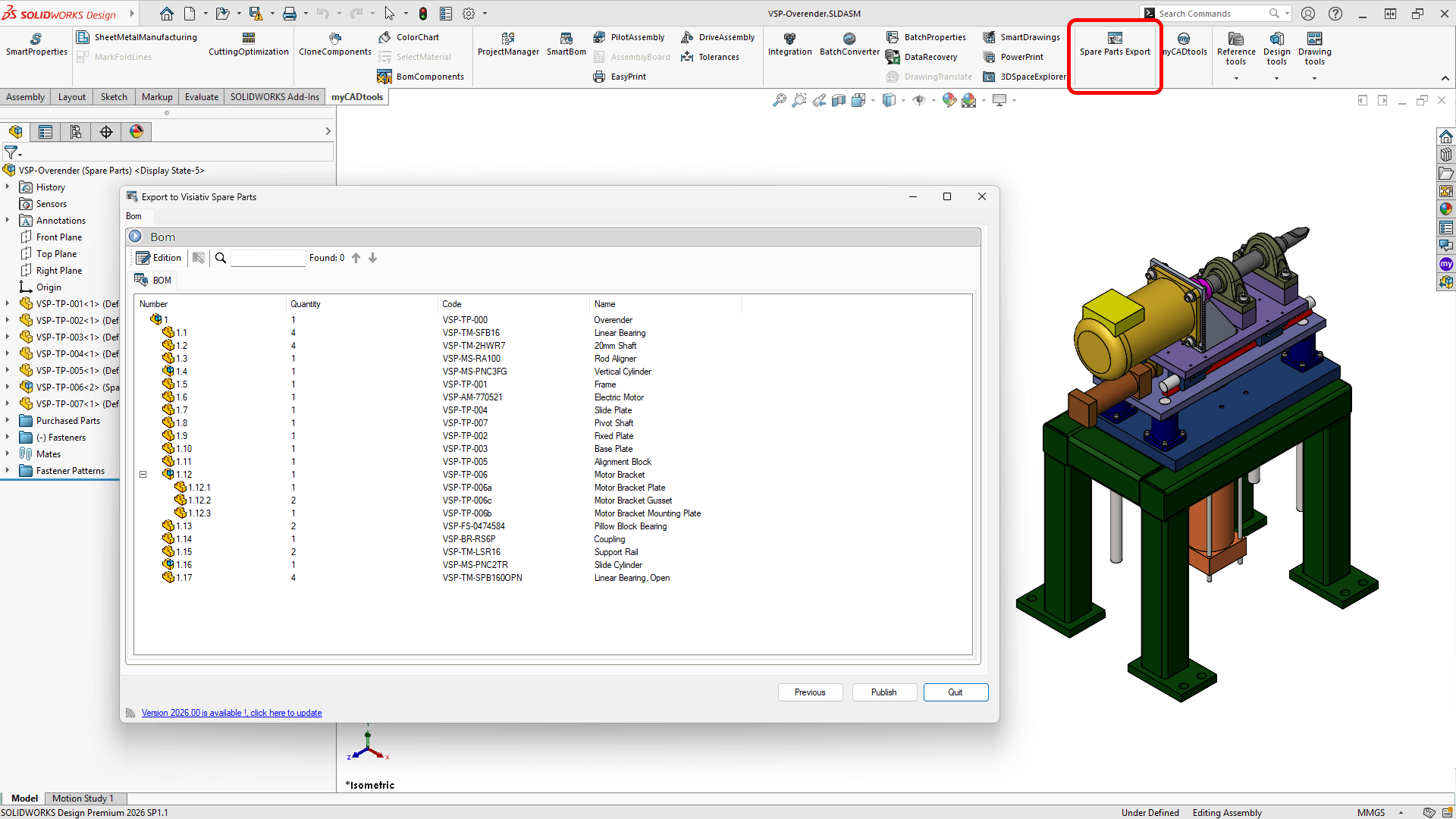Collapse BOM item 1.12 Motor Bracket
Image resolution: width=1456 pixels, height=819 pixels.
pos(143,474)
